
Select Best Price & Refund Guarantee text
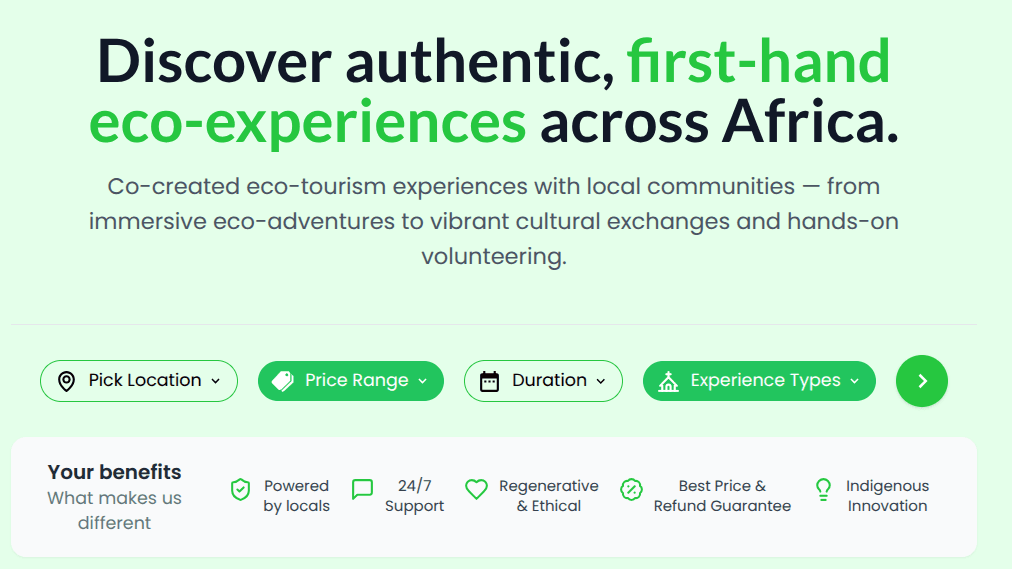click(x=722, y=496)
